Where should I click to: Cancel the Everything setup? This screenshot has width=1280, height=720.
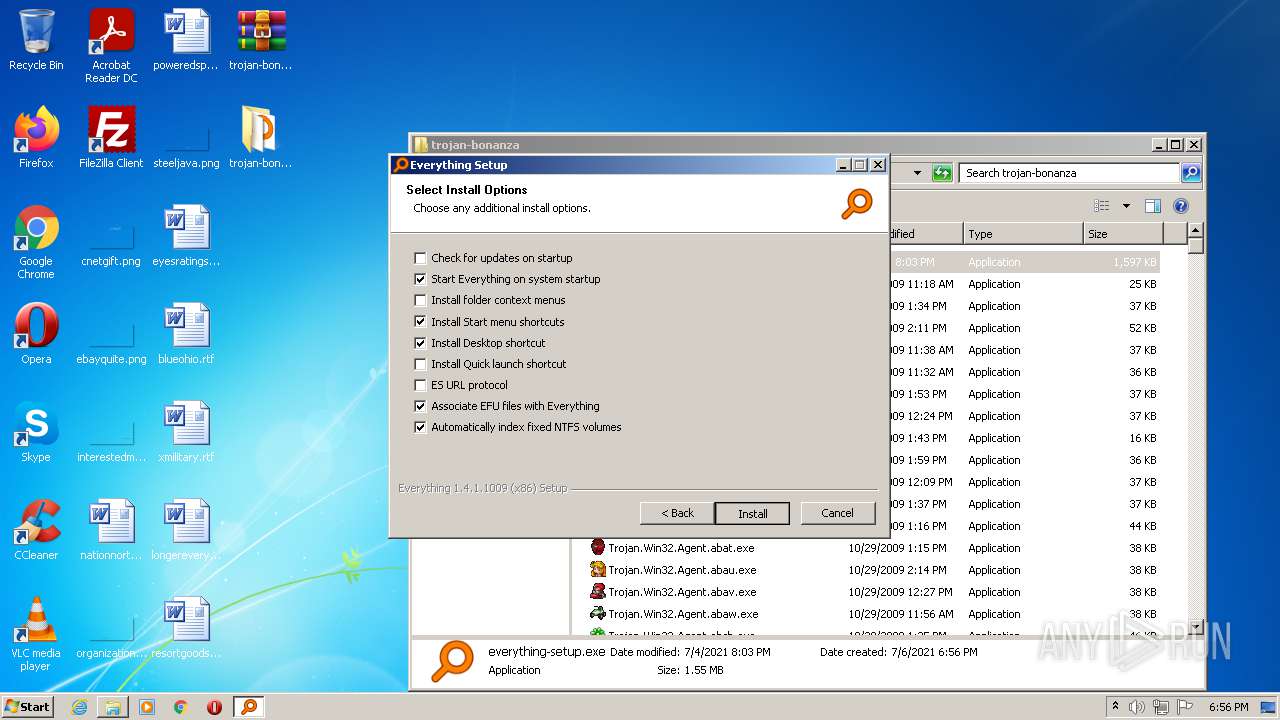(x=838, y=513)
